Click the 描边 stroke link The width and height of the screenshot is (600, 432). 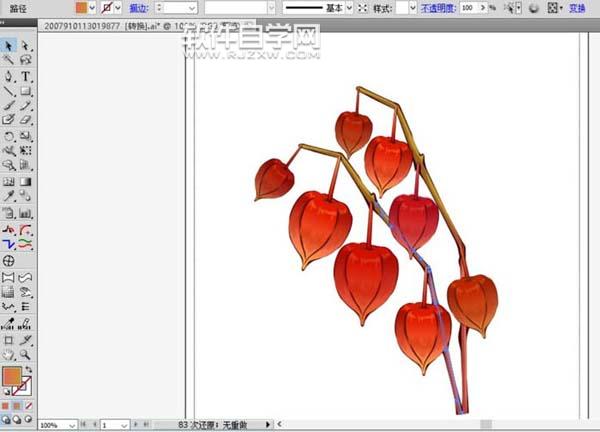[x=138, y=8]
